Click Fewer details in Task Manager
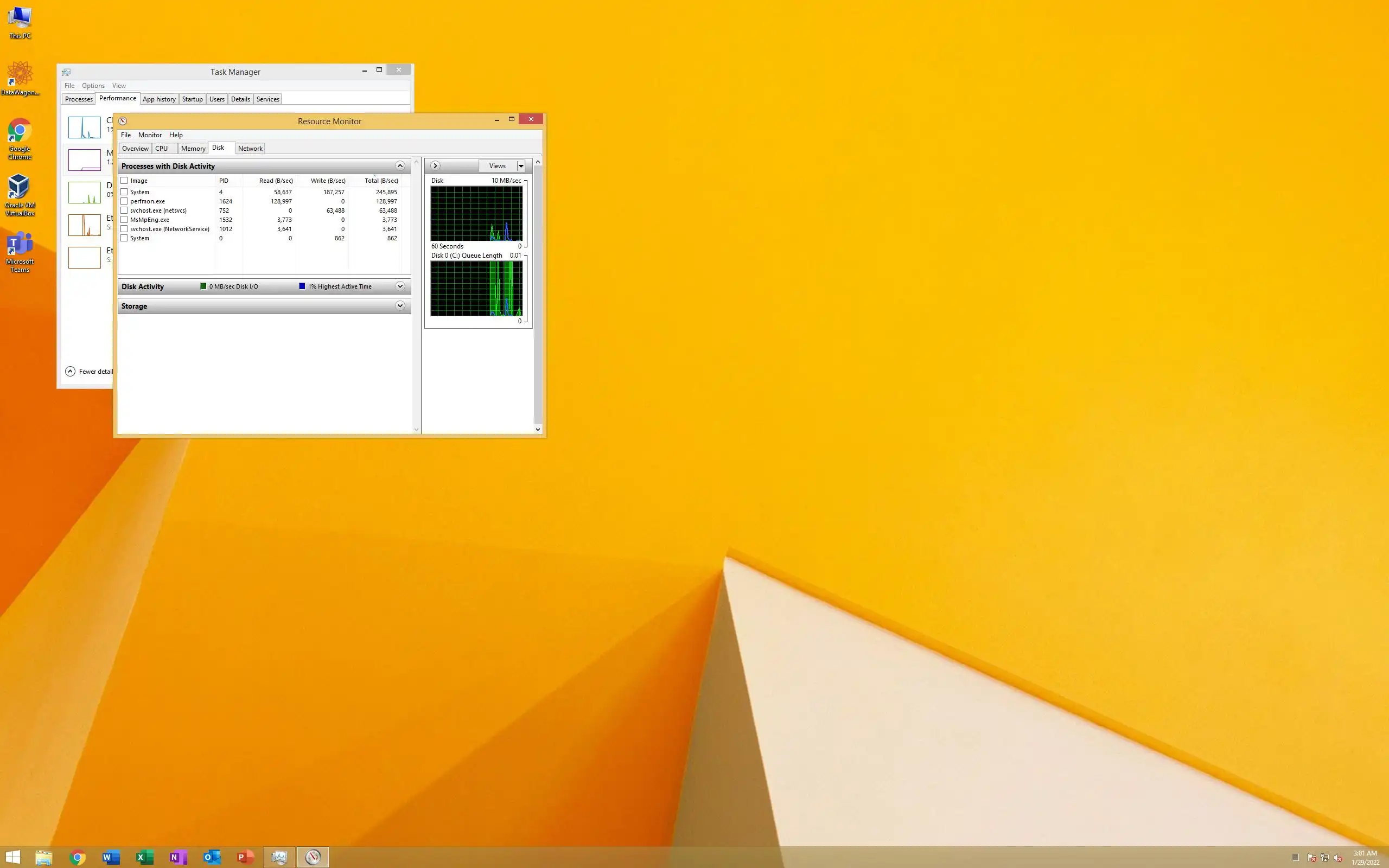Screen dimensions: 1389x868 coord(90,372)
